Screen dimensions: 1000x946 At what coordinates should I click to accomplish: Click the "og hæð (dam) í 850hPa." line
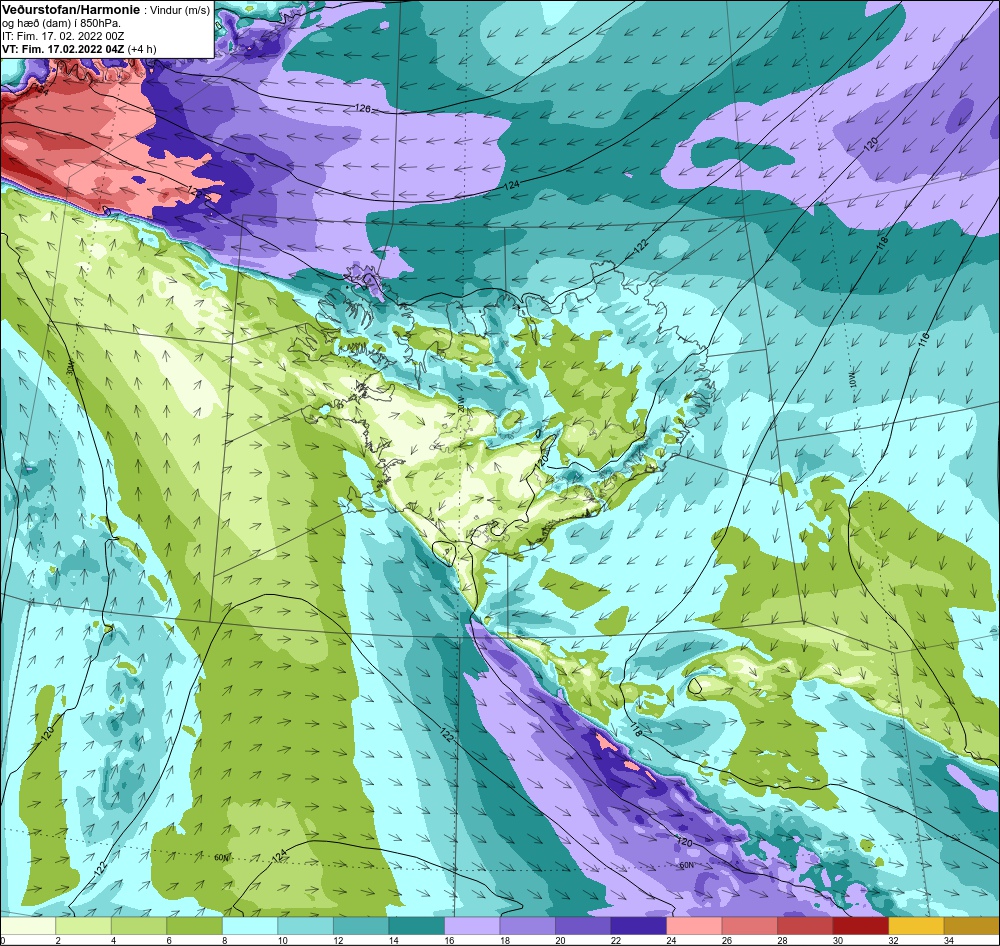coord(61,24)
